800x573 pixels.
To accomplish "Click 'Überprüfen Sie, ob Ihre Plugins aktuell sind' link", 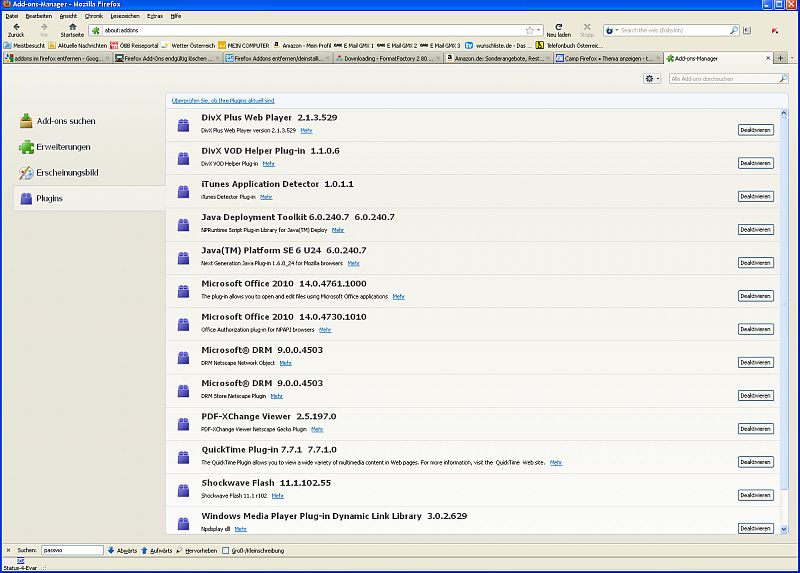I will pyautogui.click(x=223, y=101).
